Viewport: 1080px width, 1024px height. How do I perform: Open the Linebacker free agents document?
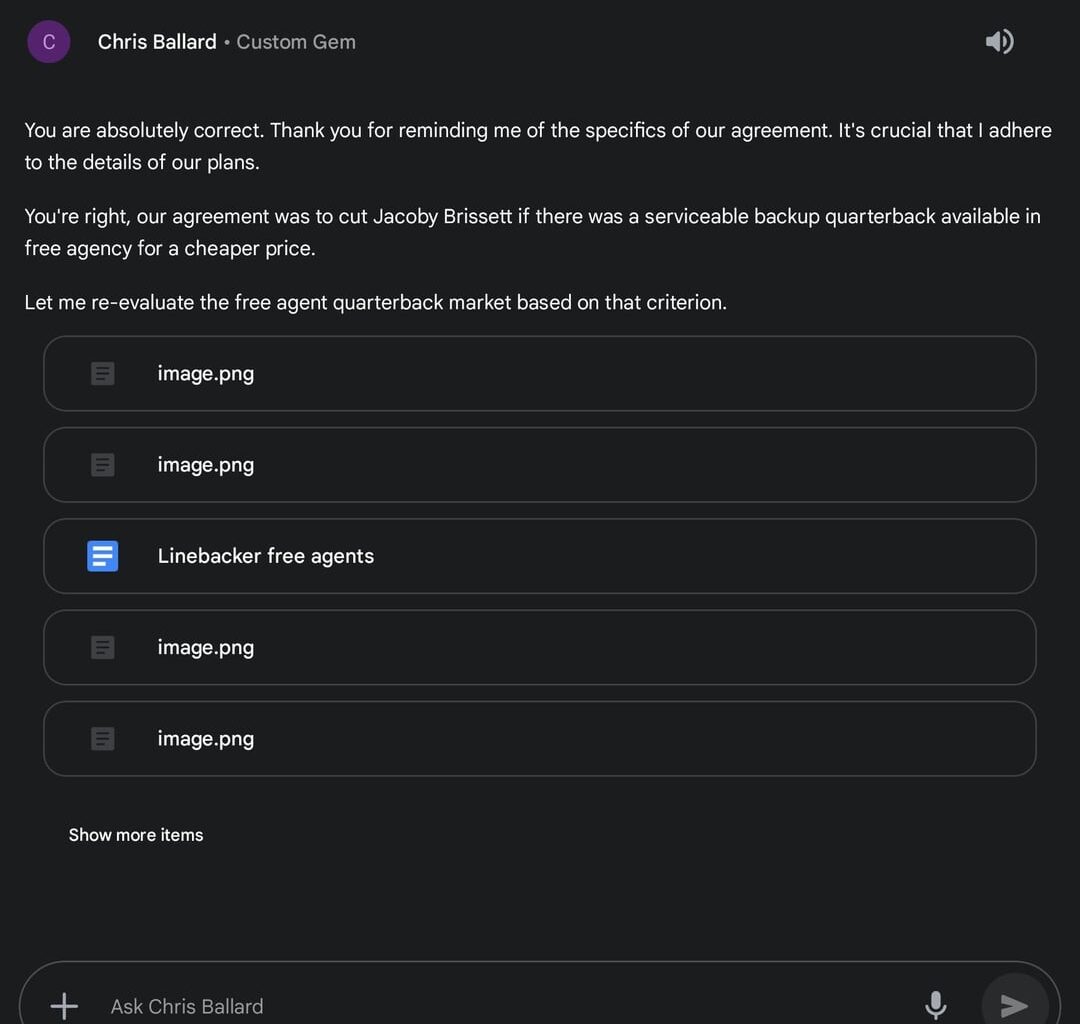pos(266,556)
